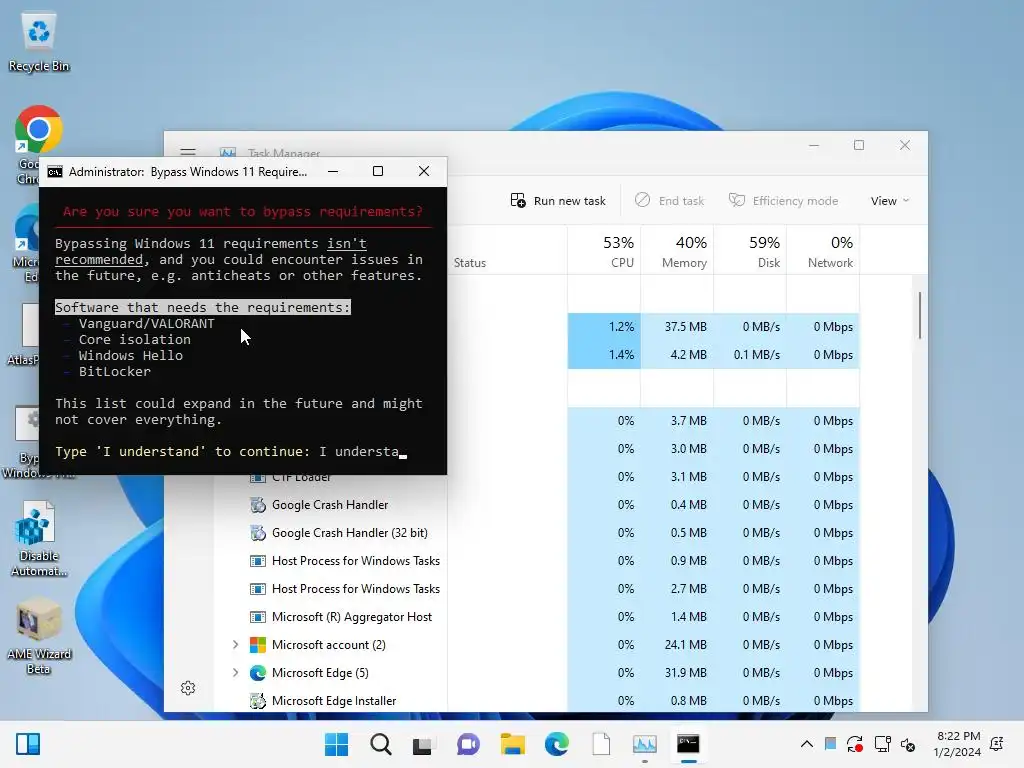Open Chat from the taskbar

point(468,744)
